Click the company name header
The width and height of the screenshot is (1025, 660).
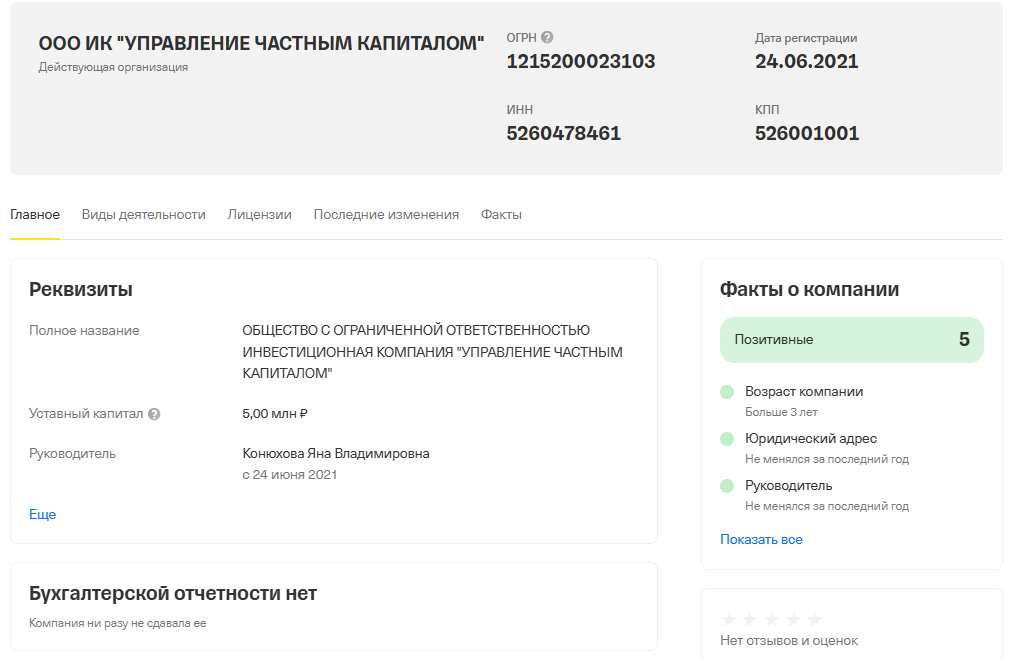[262, 43]
